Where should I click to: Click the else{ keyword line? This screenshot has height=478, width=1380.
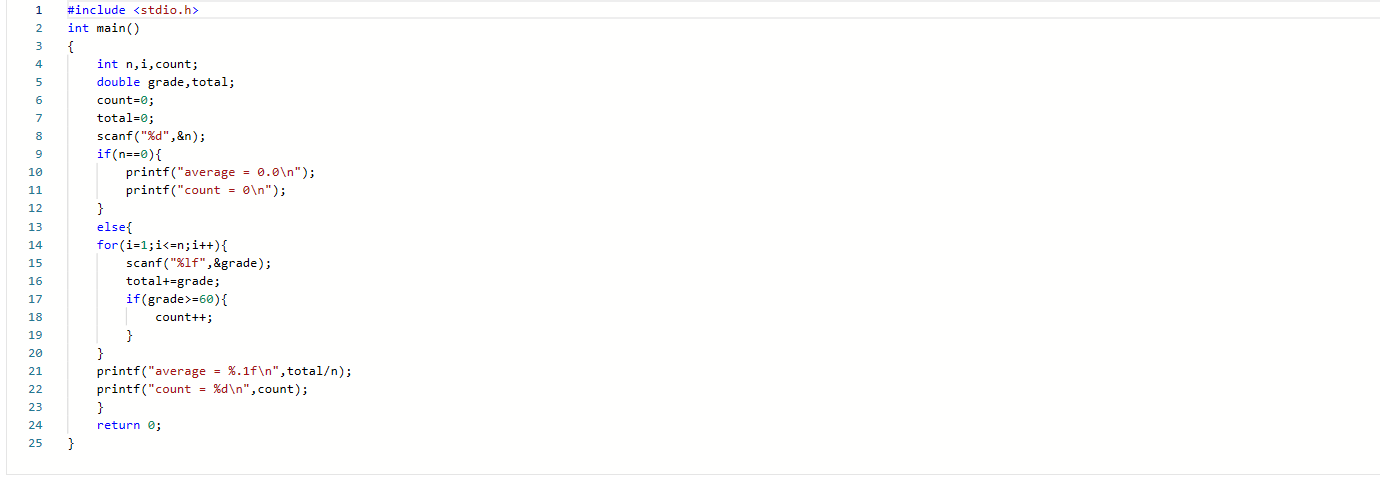click(x=115, y=227)
